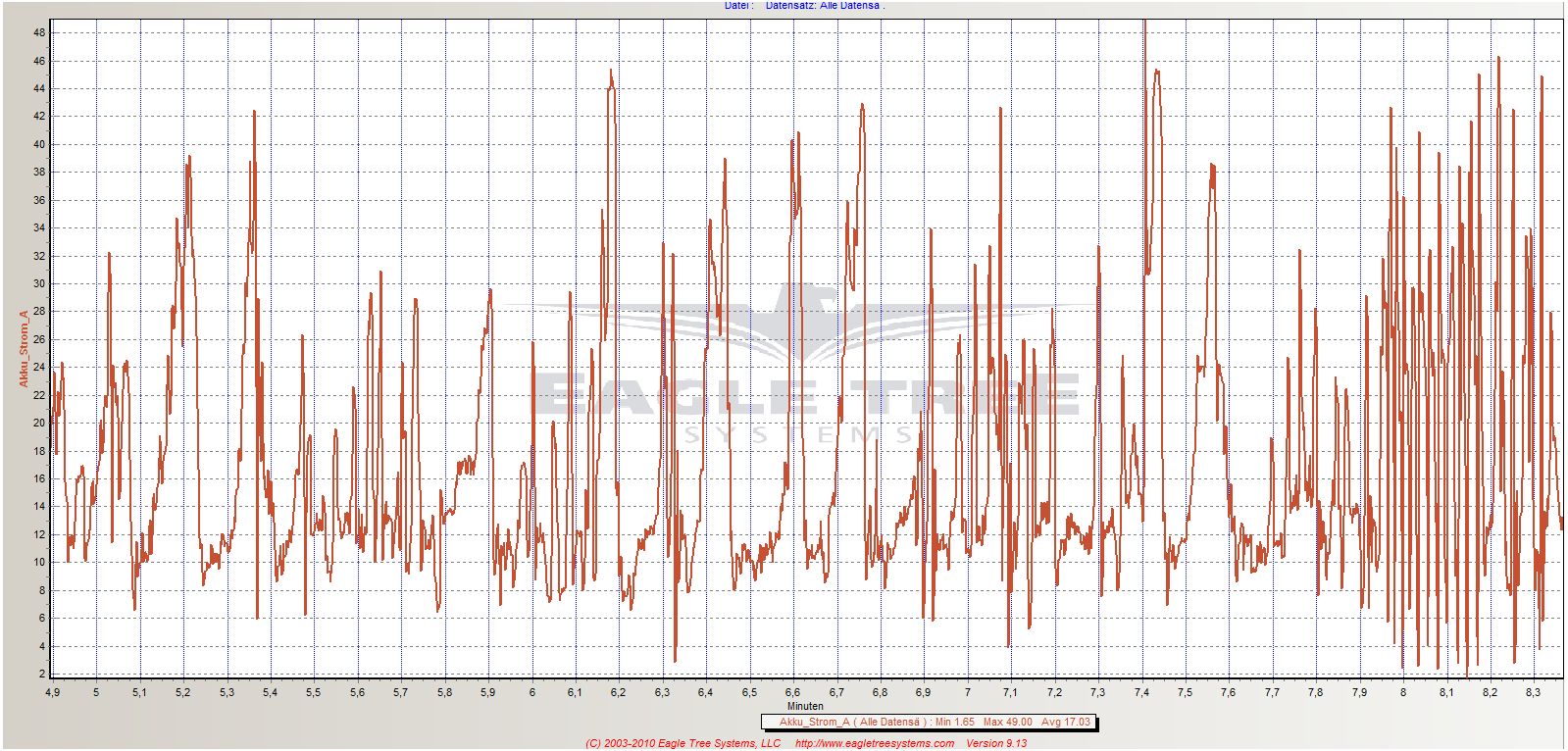Click the x-axis tick labeled 6

(x=531, y=692)
